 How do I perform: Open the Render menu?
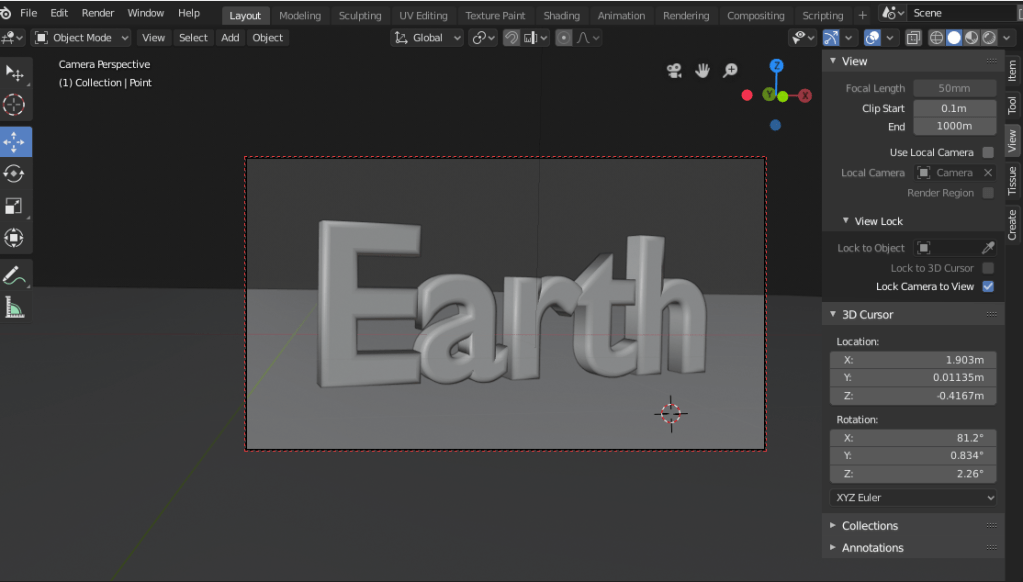97,14
